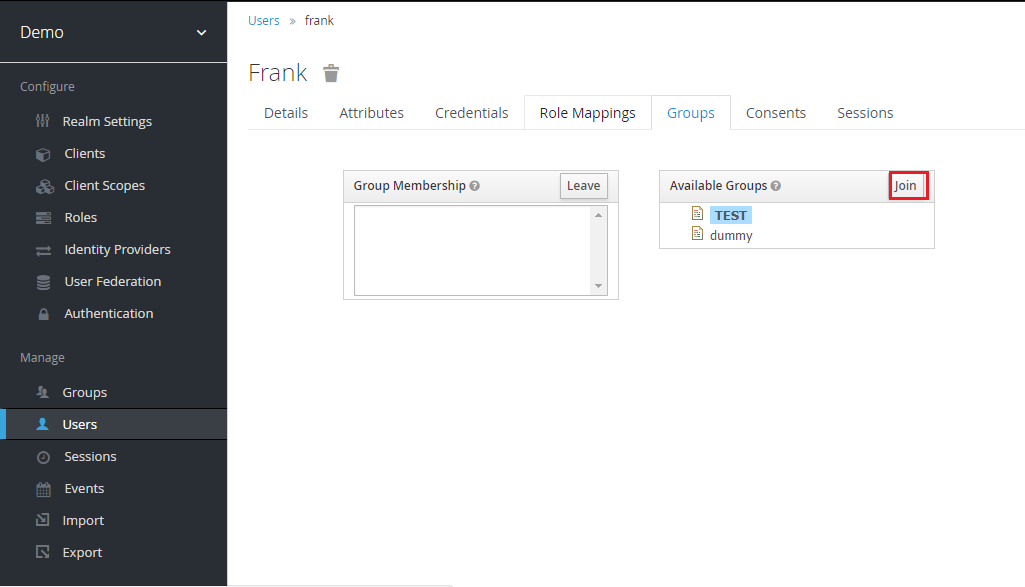Click the Export arrow icon
This screenshot has width=1025, height=587.
pos(42,552)
